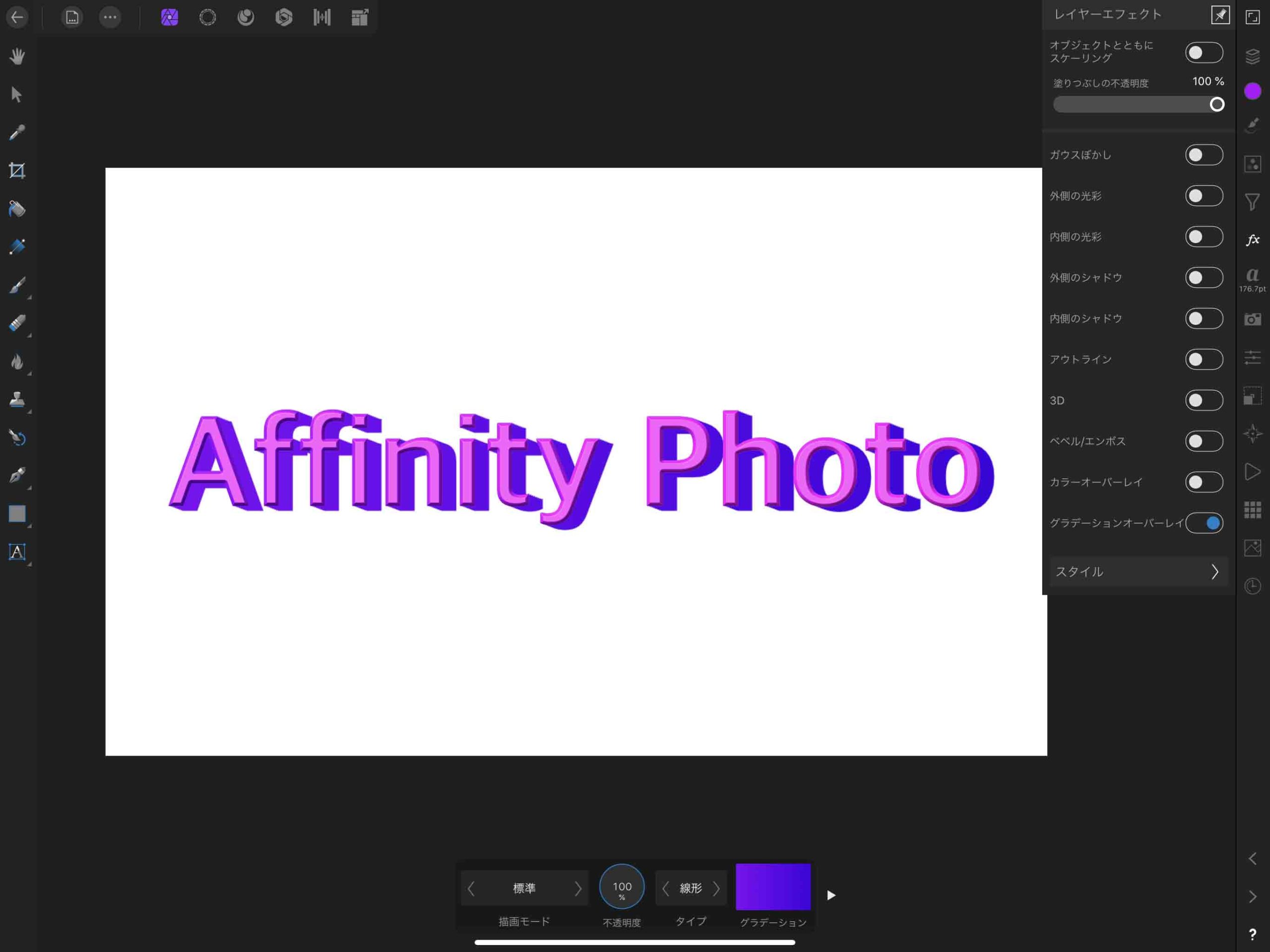Enable the Inner Glow (内側の光彩) effect
The image size is (1270, 952).
[x=1204, y=237]
